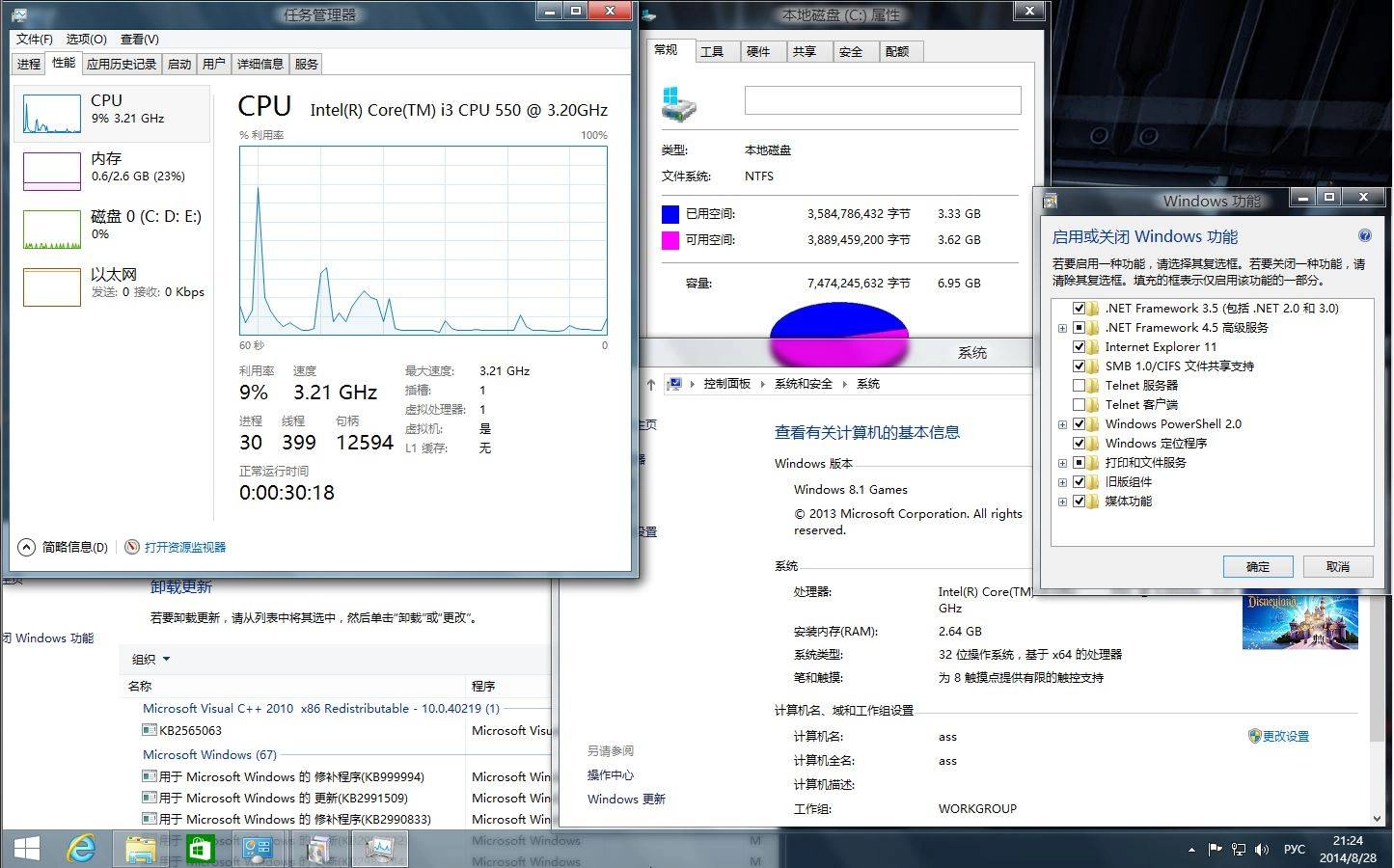This screenshot has height=868, width=1394.
Task: Uncheck Internet Explorer 11 feature checkbox
Action: click(x=1080, y=347)
